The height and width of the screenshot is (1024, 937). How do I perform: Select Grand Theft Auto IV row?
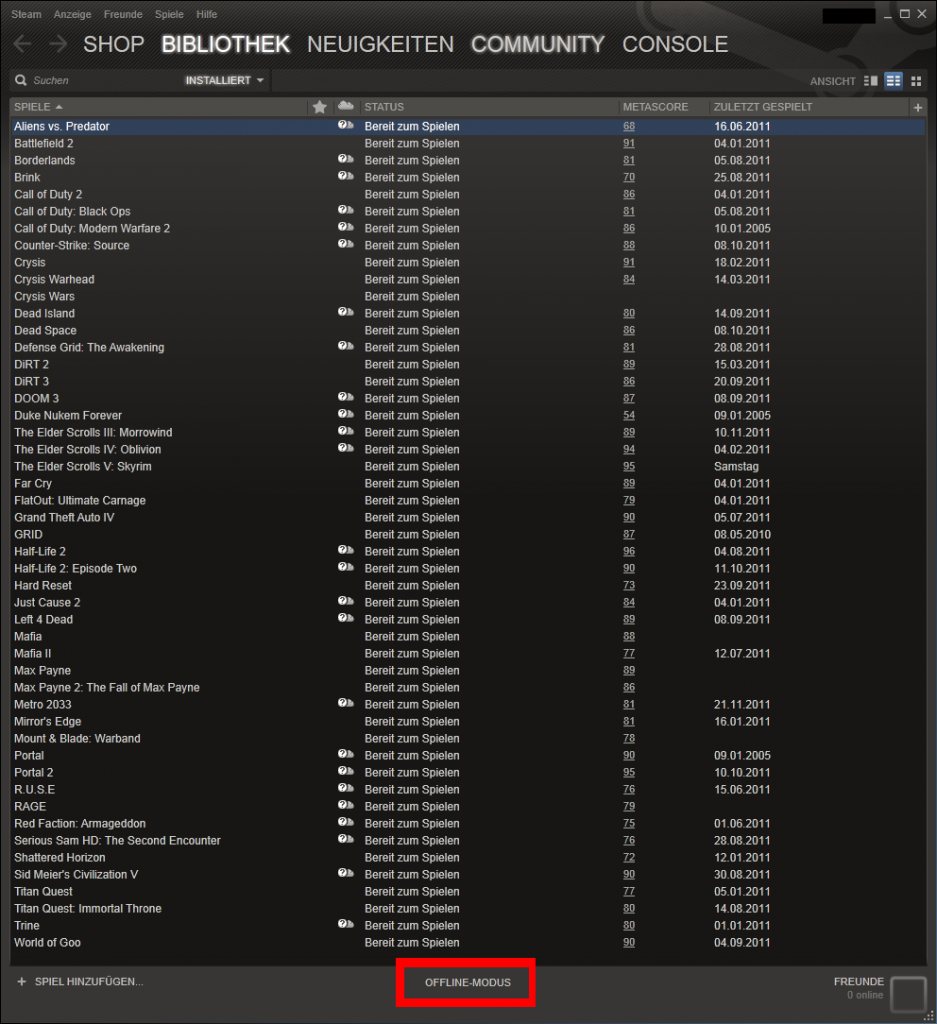pos(468,518)
